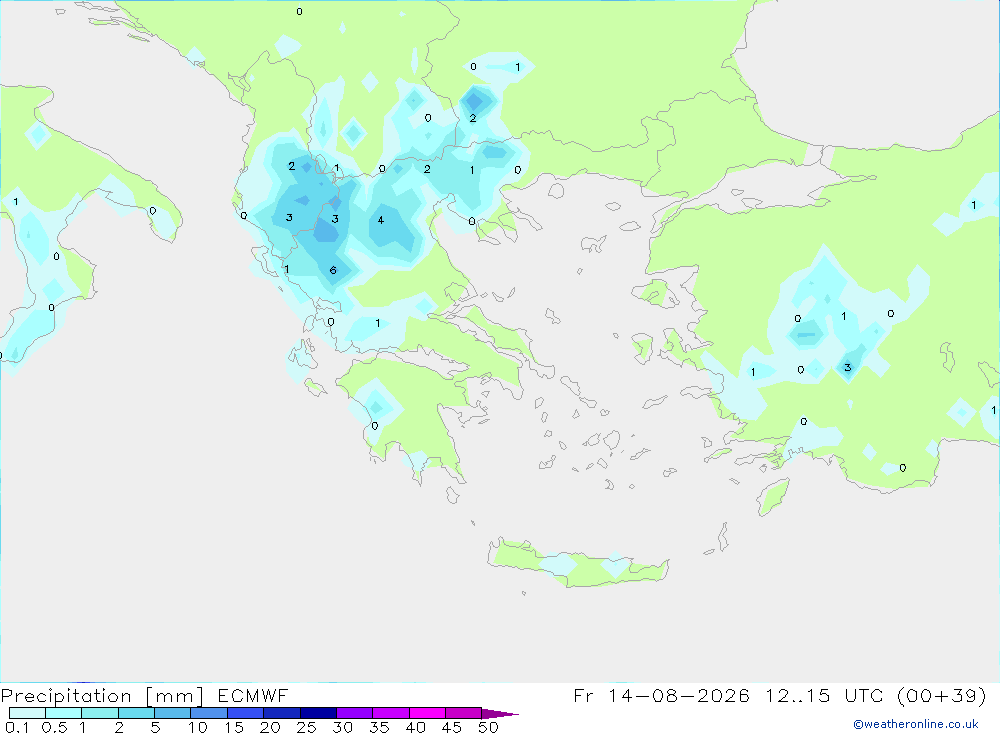Pick the navy swatch between 25 and 30
Viewport: 1000px width, 733px height.
(x=318, y=713)
